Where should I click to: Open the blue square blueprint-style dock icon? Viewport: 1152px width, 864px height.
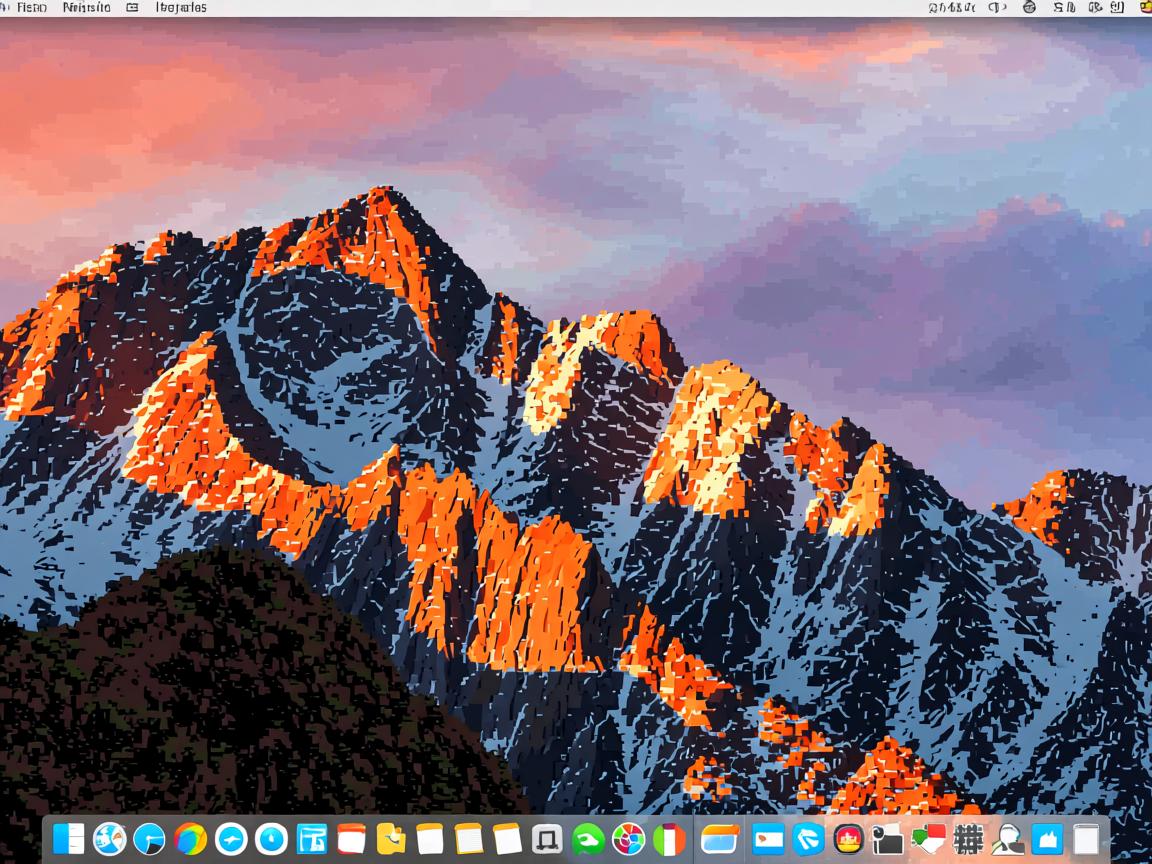tap(312, 839)
